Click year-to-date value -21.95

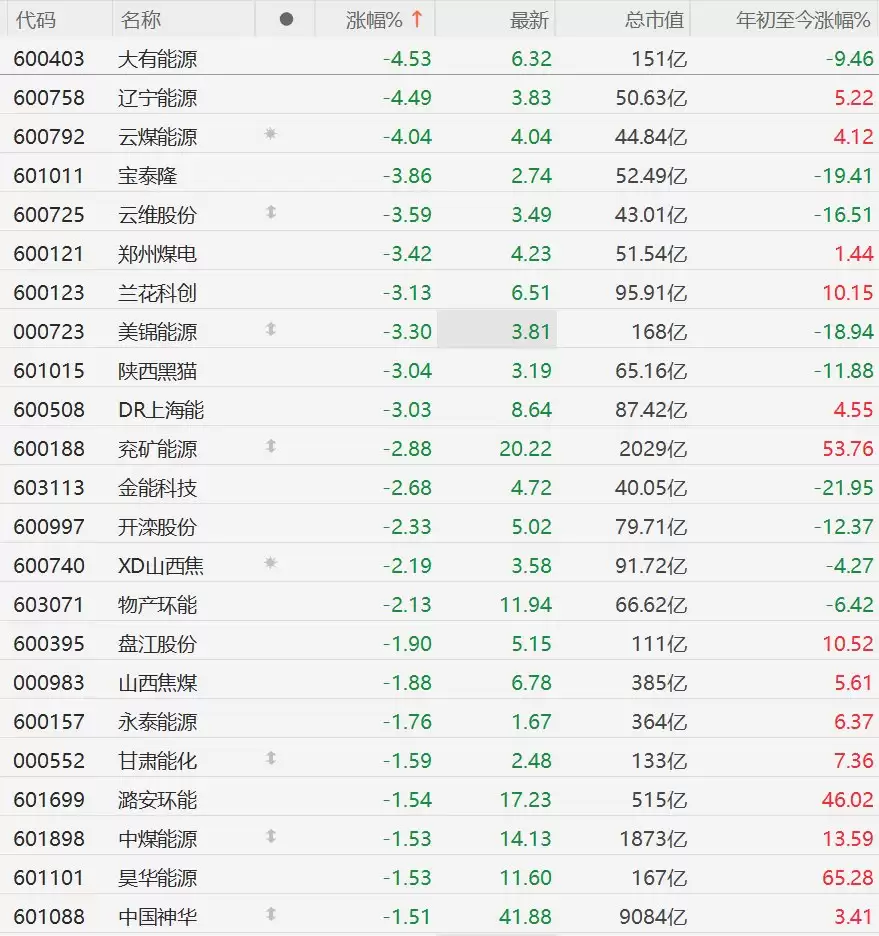pyautogui.click(x=843, y=488)
